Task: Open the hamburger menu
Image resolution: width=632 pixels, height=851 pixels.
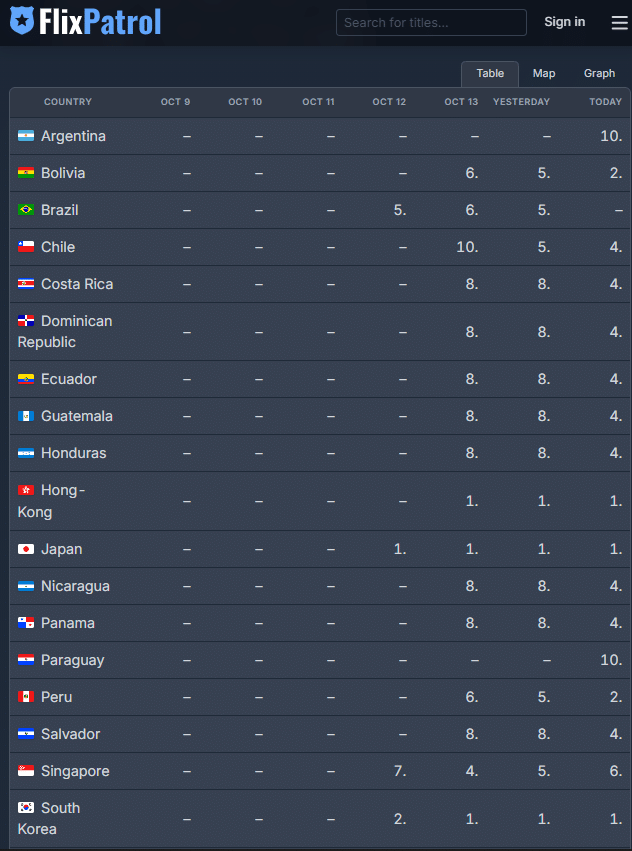Action: pyautogui.click(x=620, y=23)
